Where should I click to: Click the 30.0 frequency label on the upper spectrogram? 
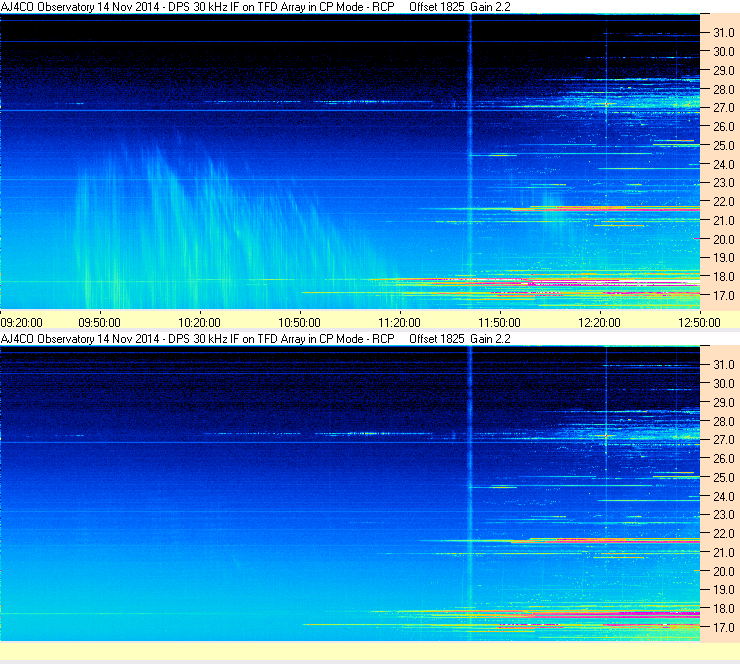click(723, 52)
